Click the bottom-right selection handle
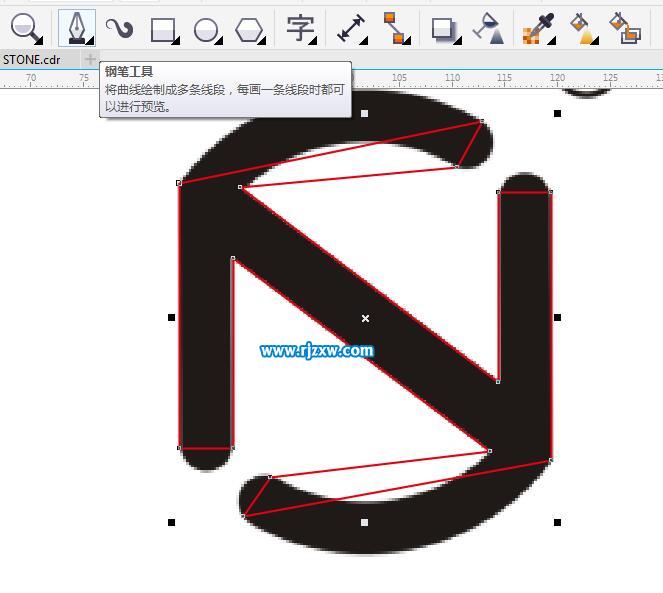The height and width of the screenshot is (593, 663). click(x=557, y=523)
